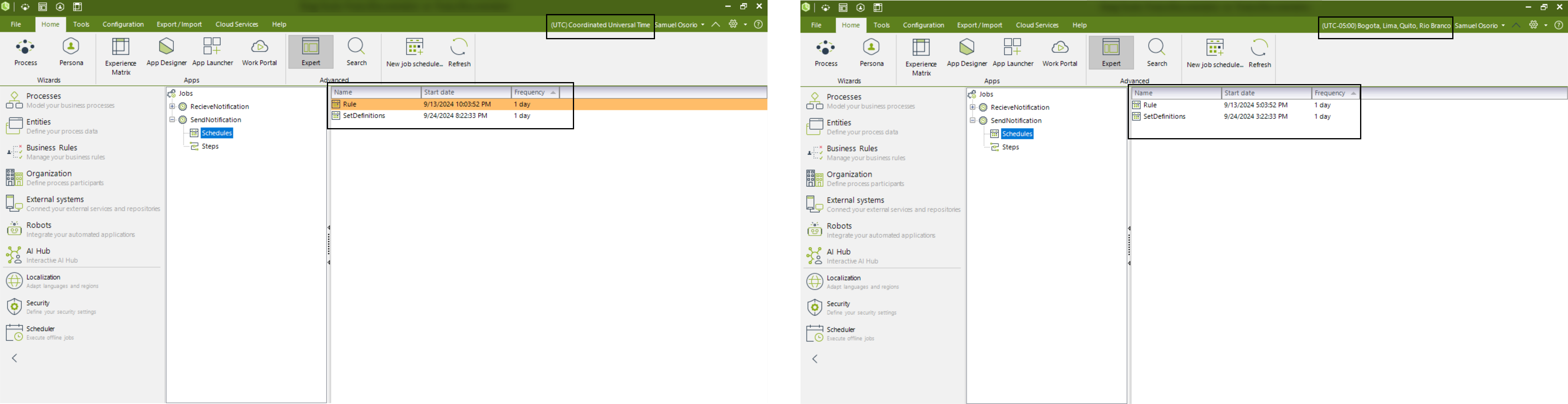This screenshot has width=1568, height=404.
Task: Click the Search tool in the UTC window
Action: click(356, 52)
